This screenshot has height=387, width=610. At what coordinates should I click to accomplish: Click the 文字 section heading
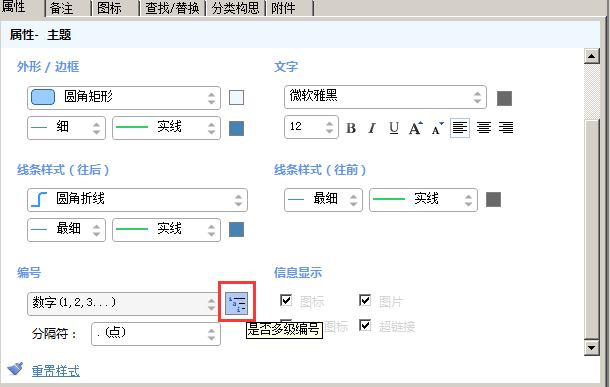286,67
